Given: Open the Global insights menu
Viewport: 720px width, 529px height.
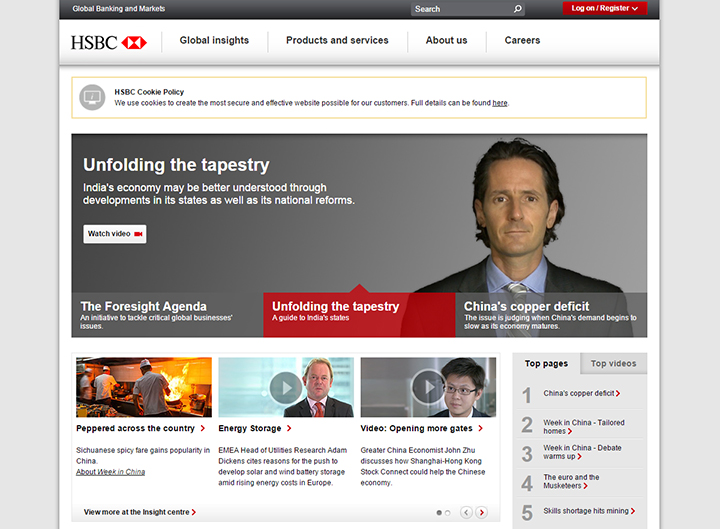Looking at the screenshot, I should (x=214, y=40).
